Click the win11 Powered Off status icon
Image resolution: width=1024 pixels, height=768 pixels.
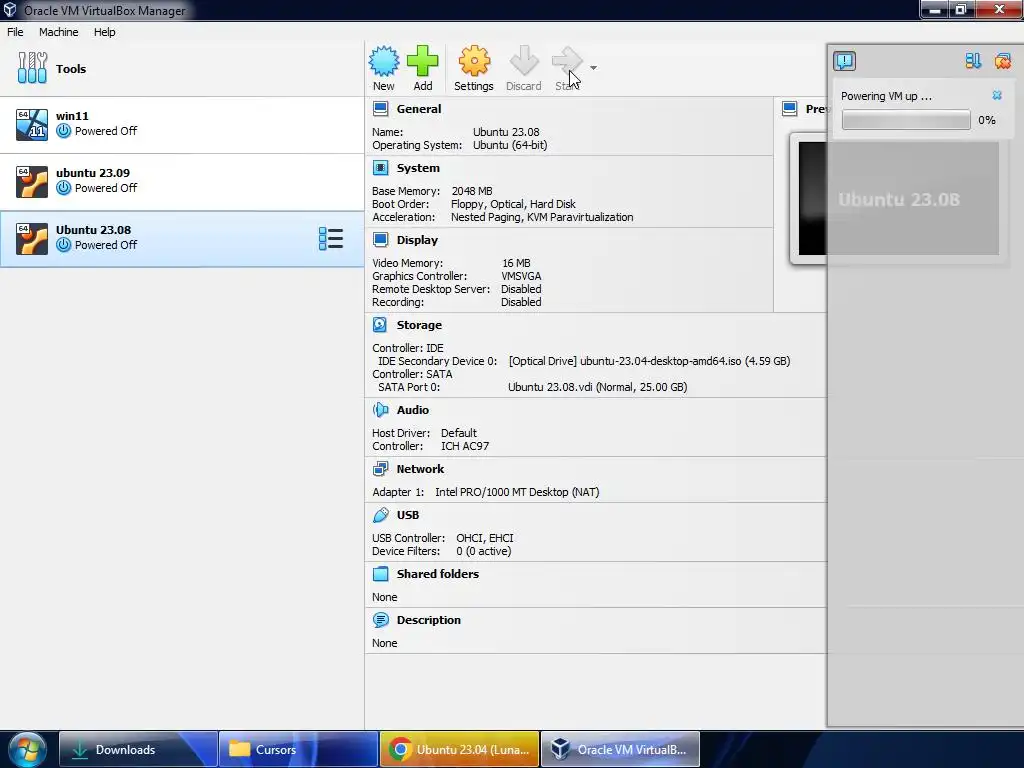tap(63, 131)
